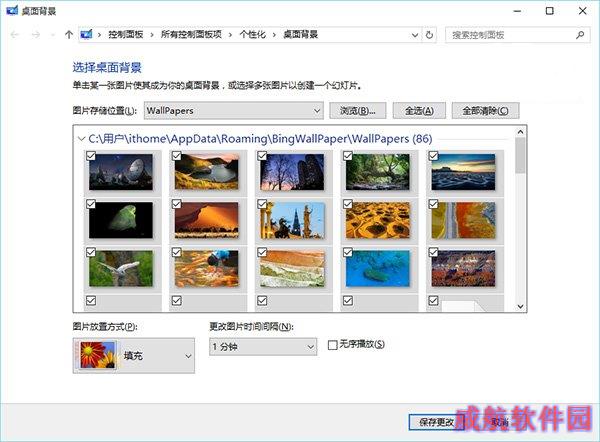
Task: Select the blue coastline sunset thumbnail
Action: [463, 172]
